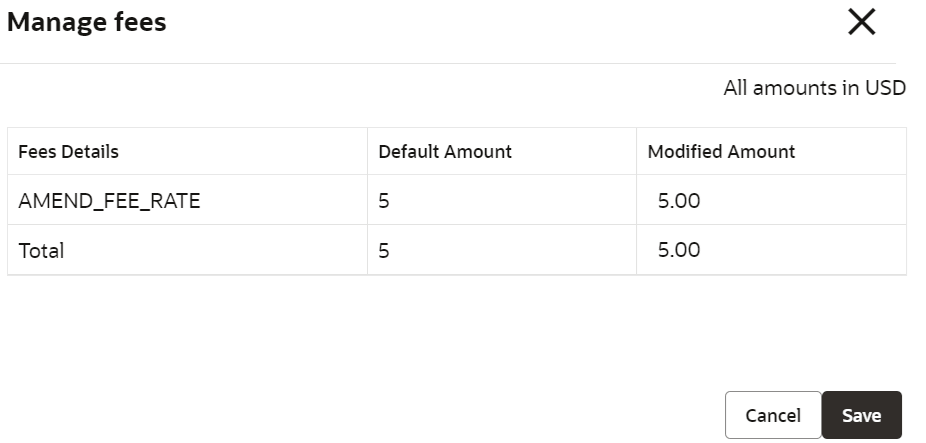Click the Manage fees dialog title

pyautogui.click(x=87, y=22)
